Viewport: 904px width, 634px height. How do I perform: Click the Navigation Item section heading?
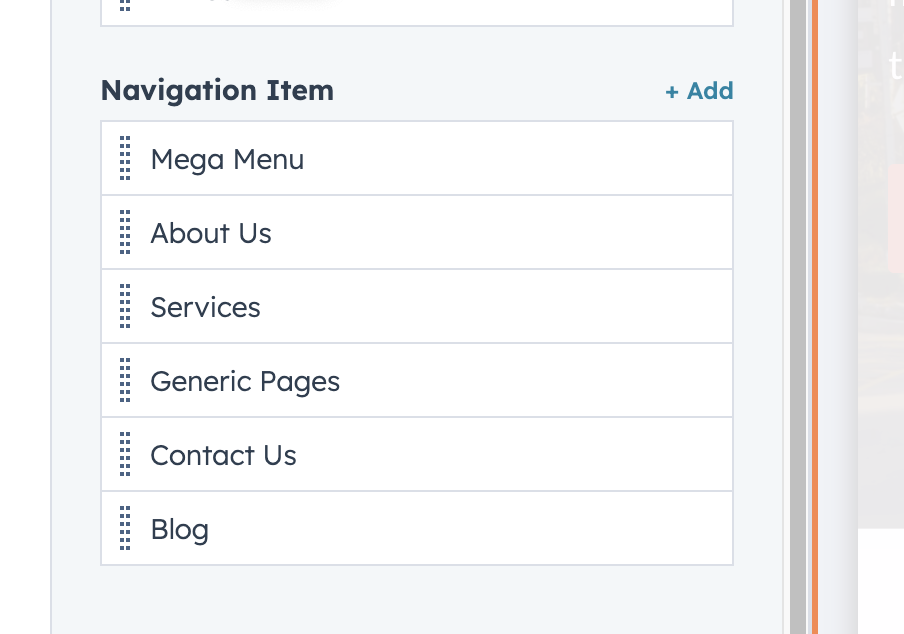217,91
